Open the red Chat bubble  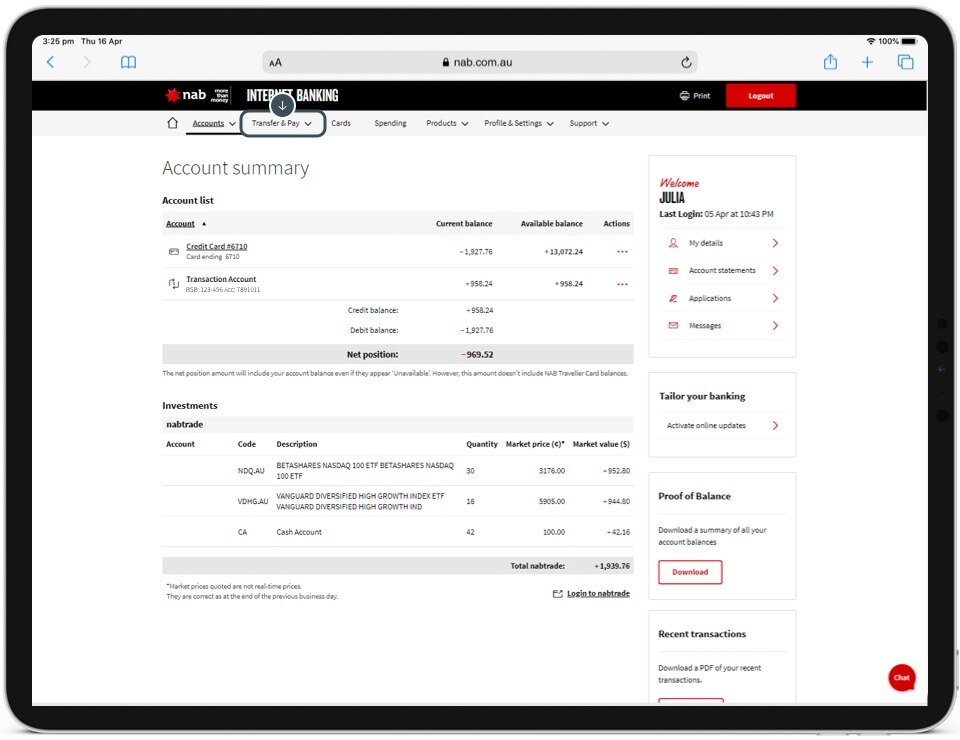pyautogui.click(x=901, y=677)
